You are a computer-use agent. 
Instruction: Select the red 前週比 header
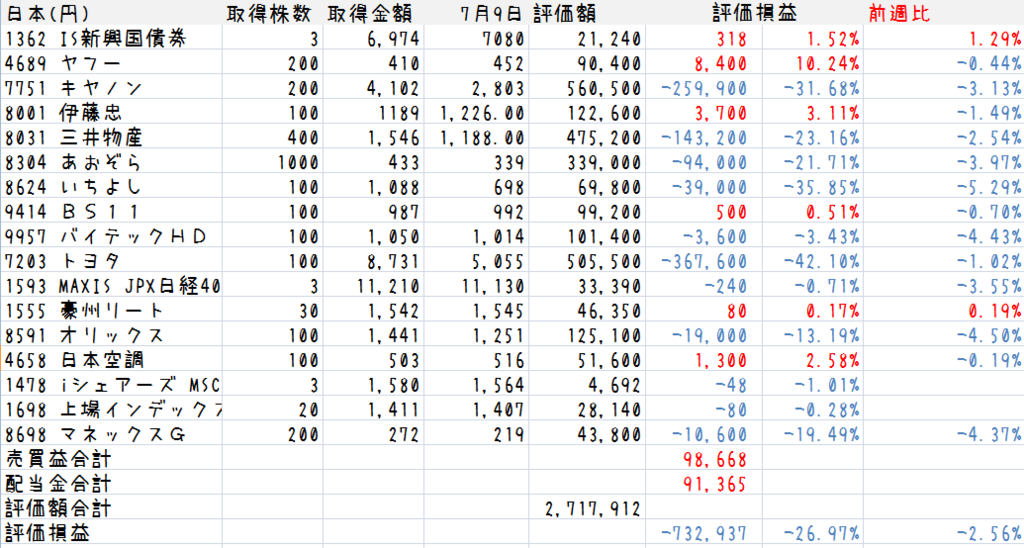(x=900, y=14)
